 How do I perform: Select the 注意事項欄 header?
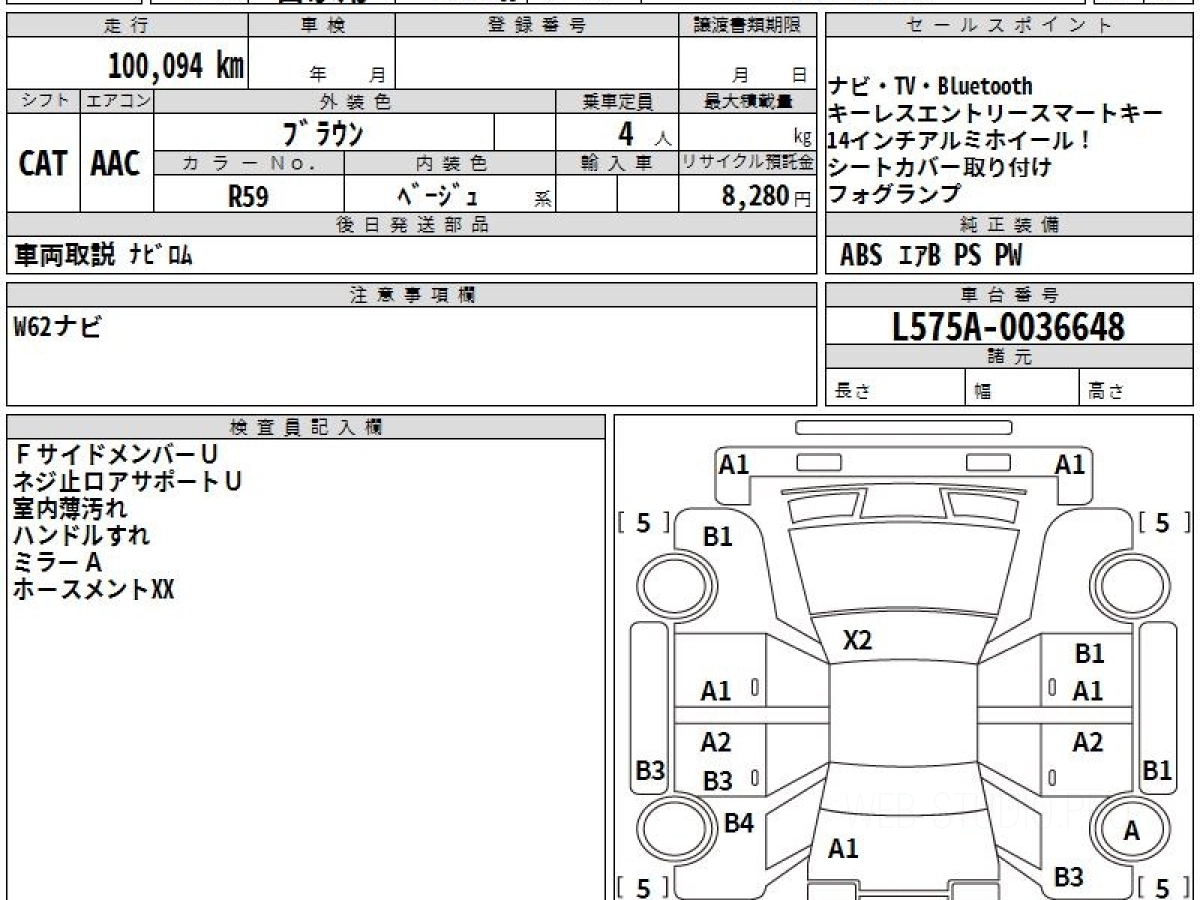pos(412,295)
